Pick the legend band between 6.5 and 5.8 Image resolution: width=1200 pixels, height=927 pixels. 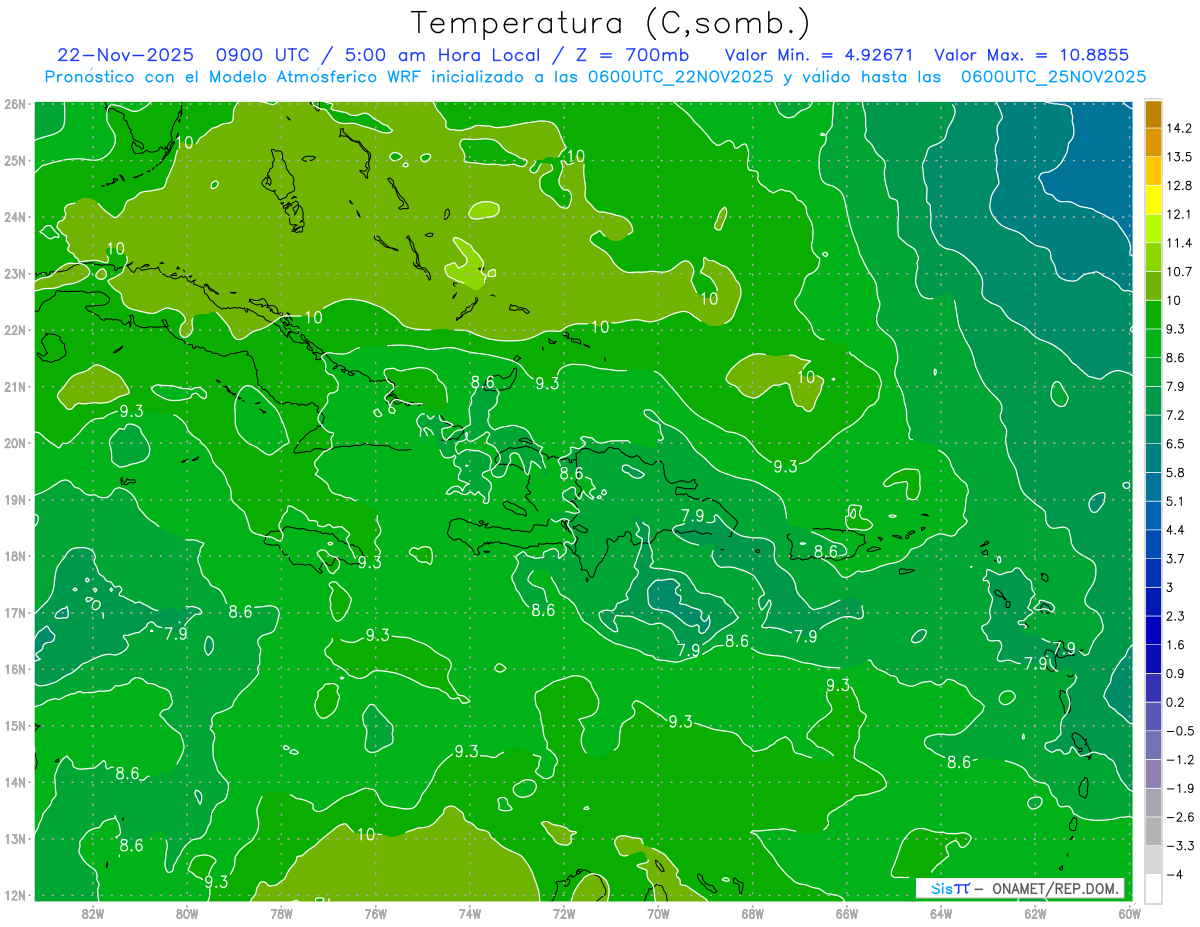point(1153,458)
